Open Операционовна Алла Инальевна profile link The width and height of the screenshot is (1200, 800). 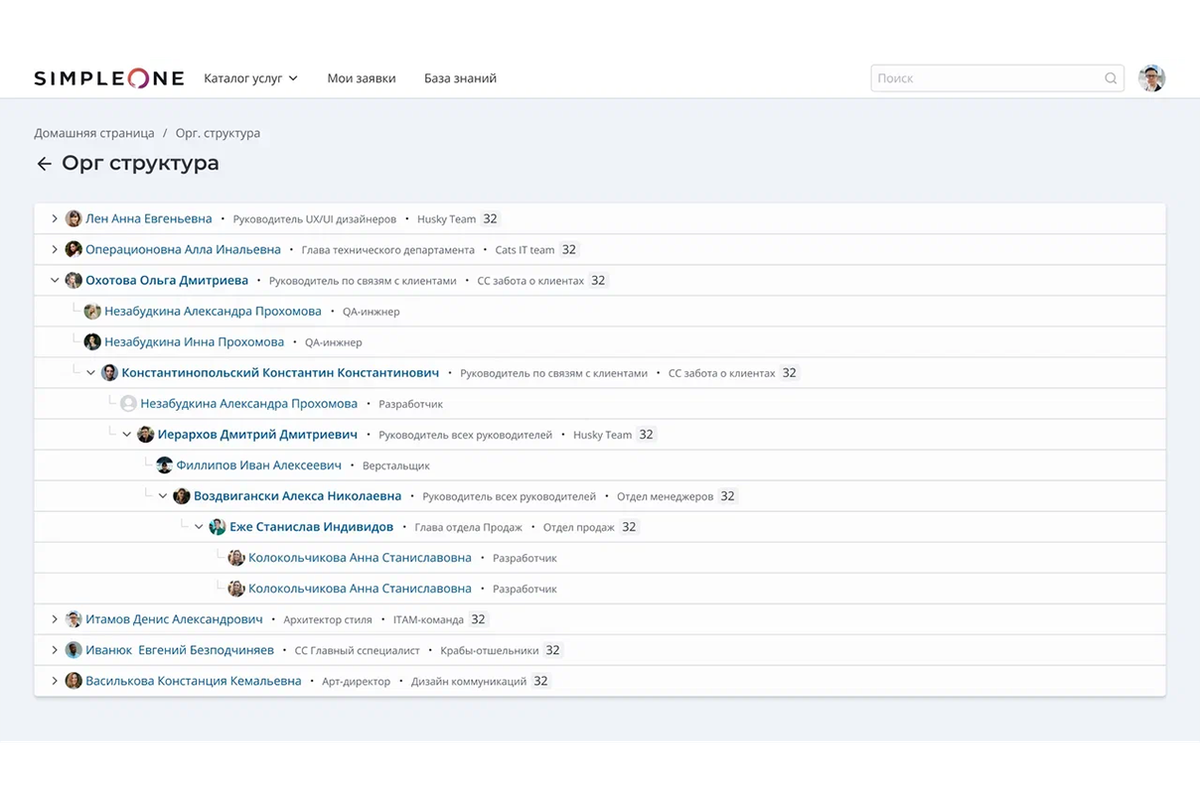click(x=183, y=250)
